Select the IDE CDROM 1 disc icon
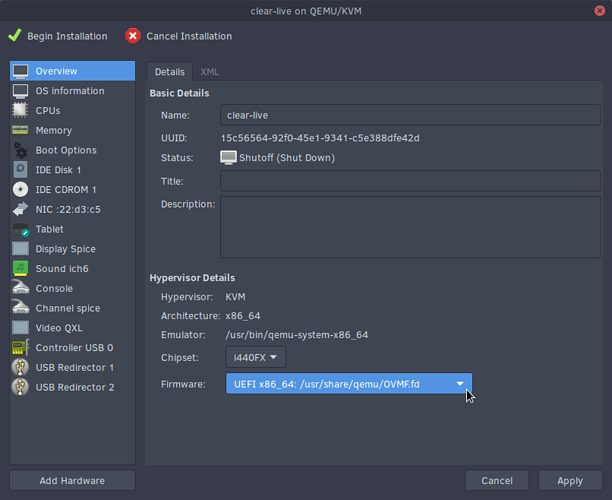Screen dimensions: 612x500 20,190
